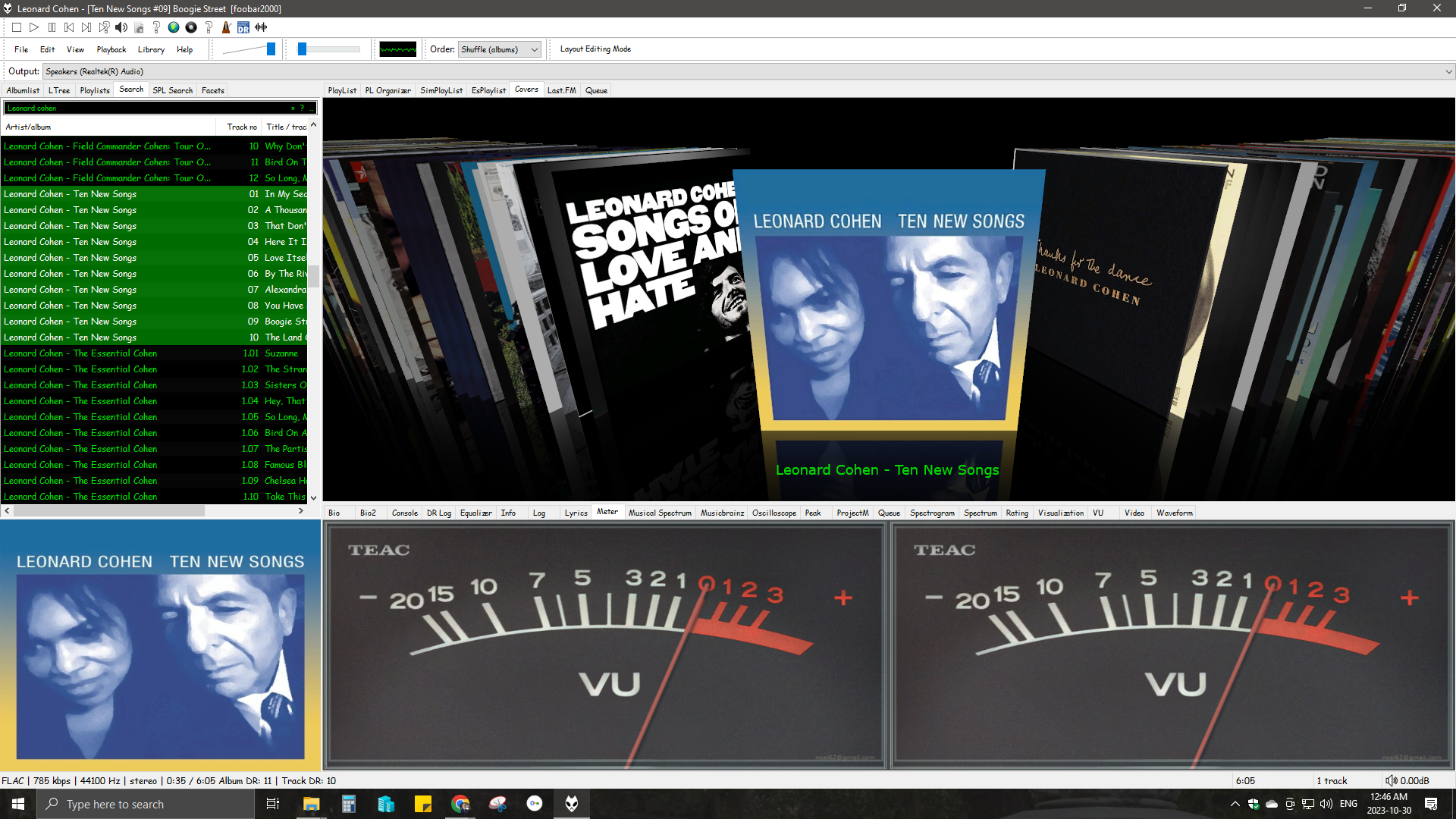This screenshot has width=1456, height=819.
Task: Open the DR dynamic range meter icon
Action: pyautogui.click(x=243, y=27)
